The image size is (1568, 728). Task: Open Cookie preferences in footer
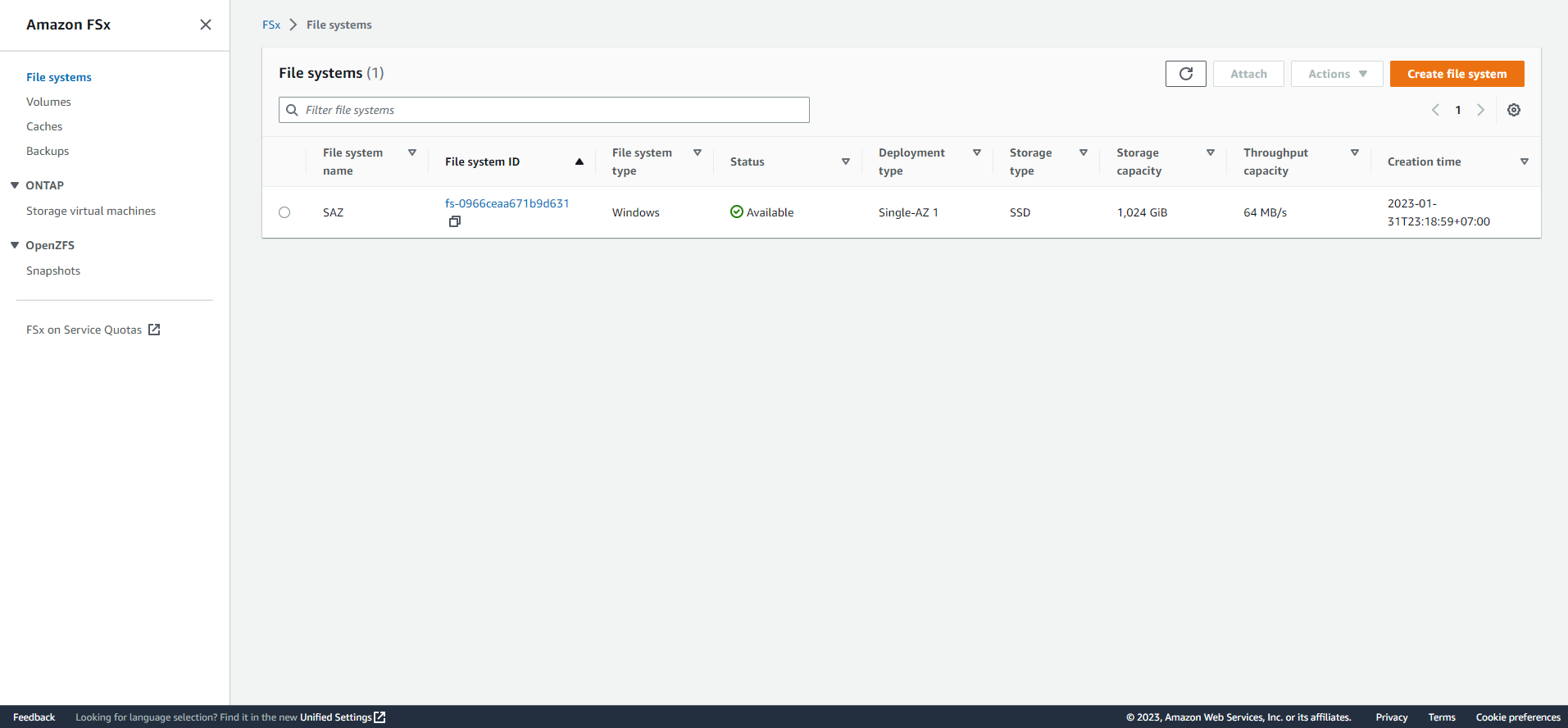(1518, 717)
